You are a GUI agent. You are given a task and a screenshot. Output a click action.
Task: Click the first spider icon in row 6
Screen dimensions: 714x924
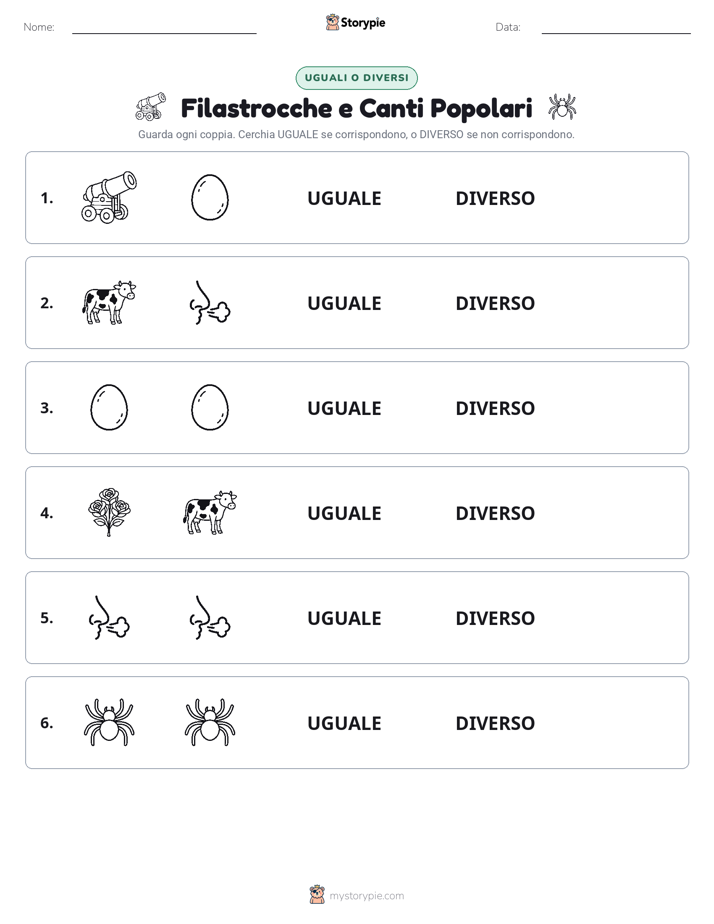(x=109, y=722)
